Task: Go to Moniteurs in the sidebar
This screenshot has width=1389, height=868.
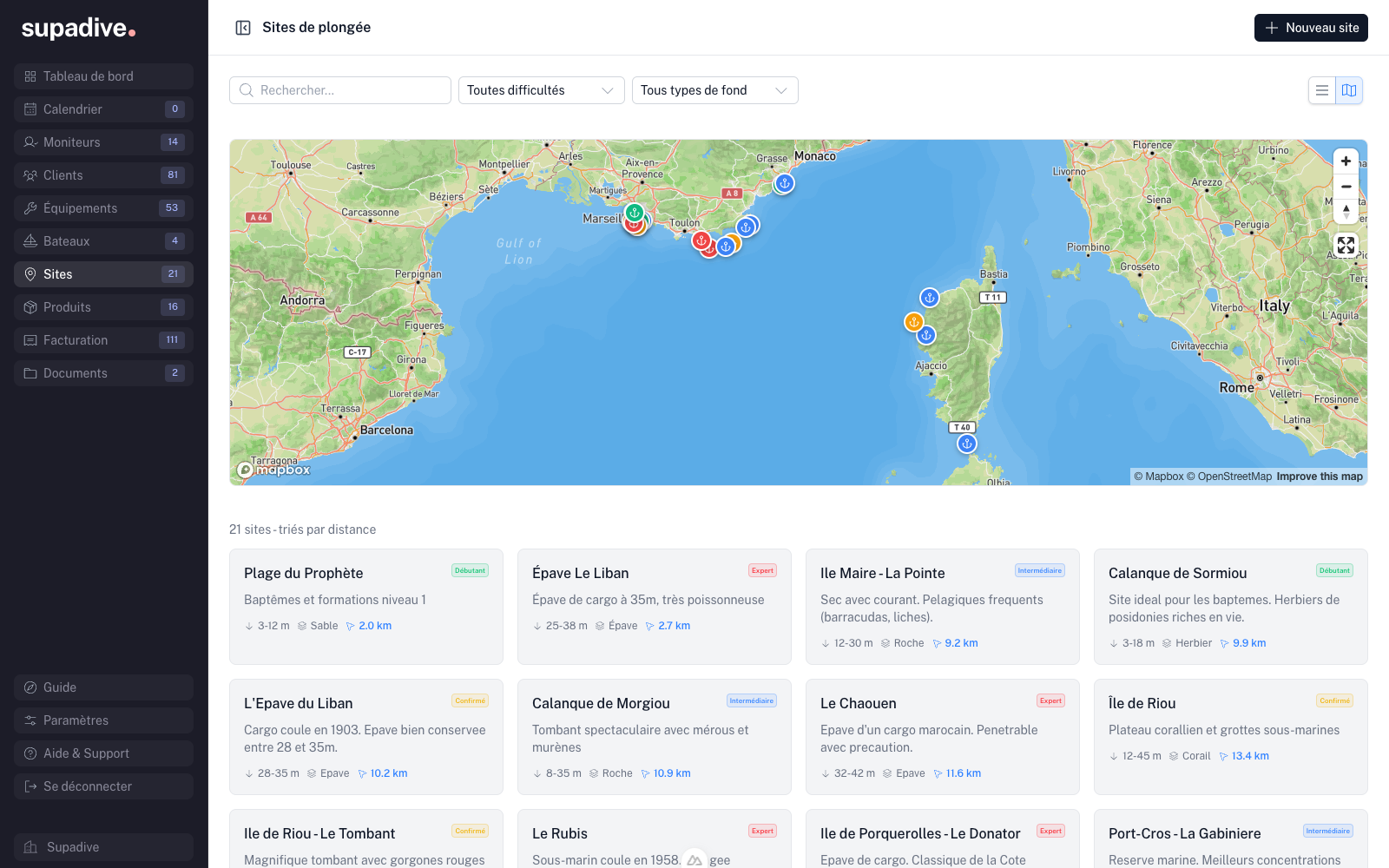Action: pyautogui.click(x=103, y=142)
